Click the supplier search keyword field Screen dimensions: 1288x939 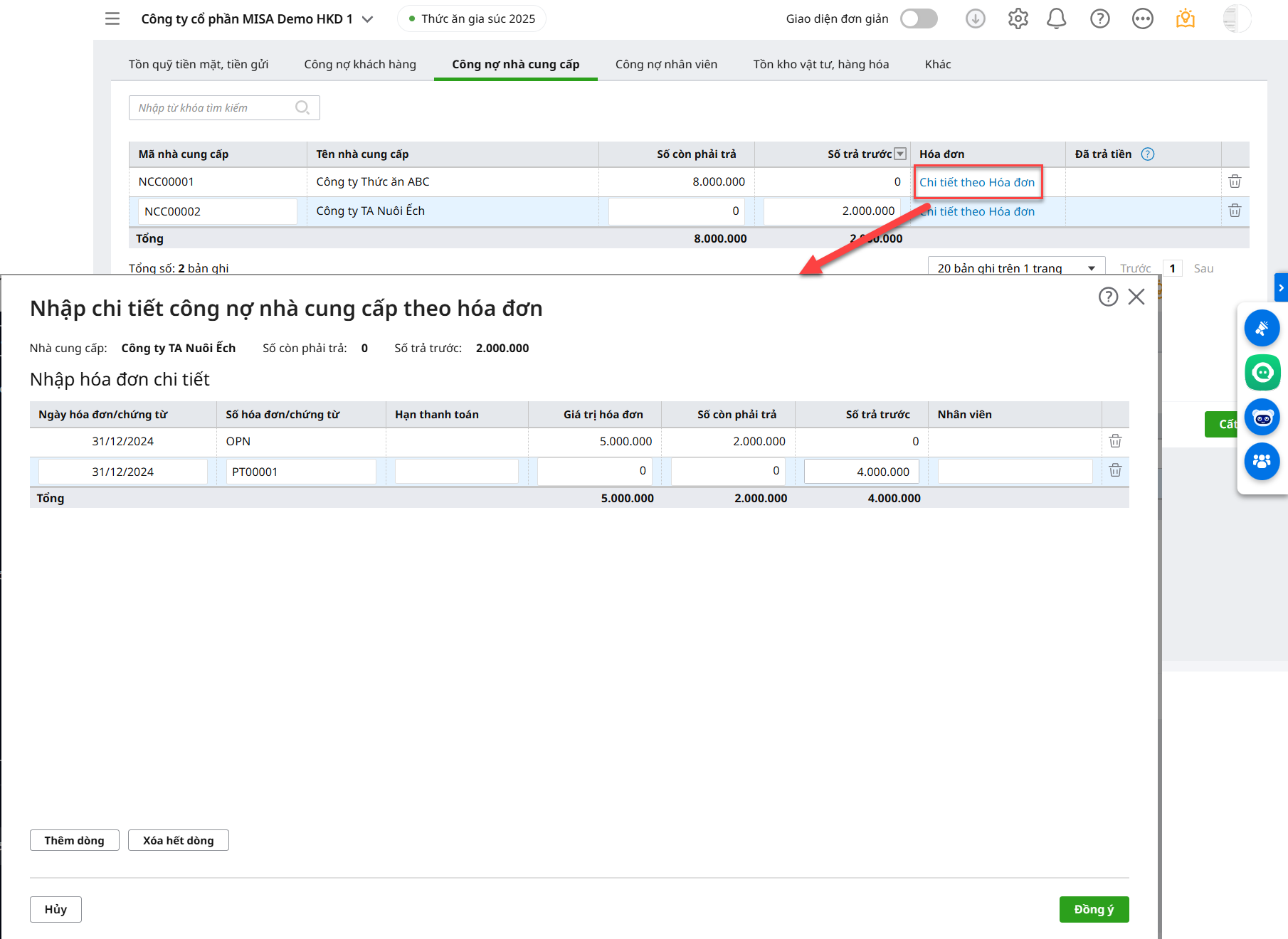point(213,108)
